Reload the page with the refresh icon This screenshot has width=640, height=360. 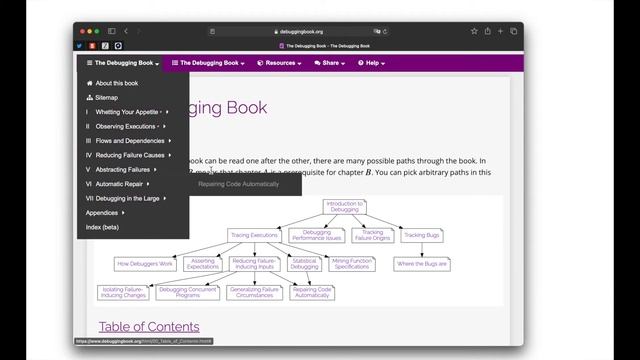pyautogui.click(x=385, y=31)
